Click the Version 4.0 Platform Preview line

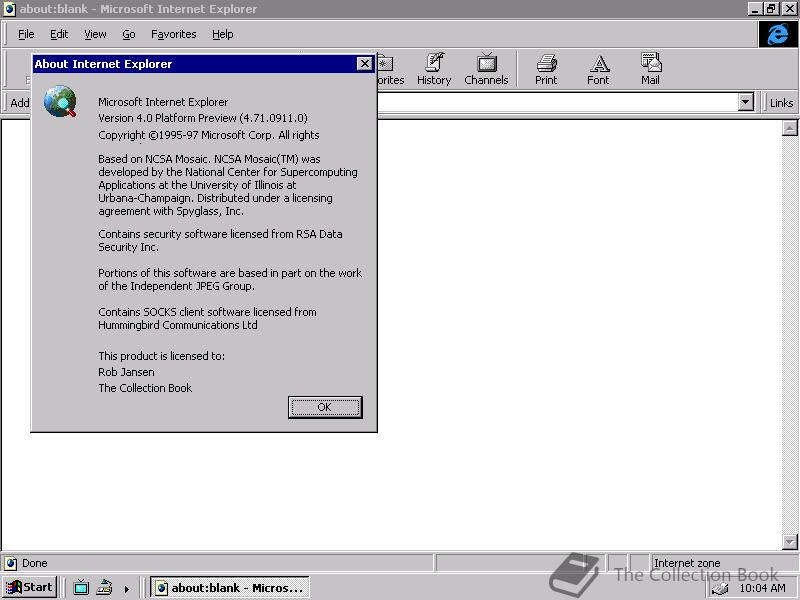pyautogui.click(x=203, y=118)
